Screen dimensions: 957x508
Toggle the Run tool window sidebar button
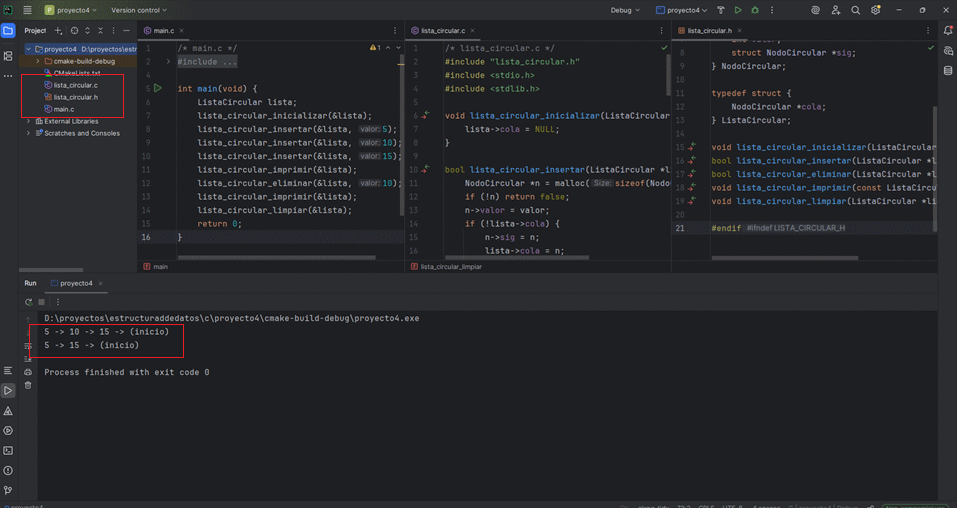coord(8,390)
